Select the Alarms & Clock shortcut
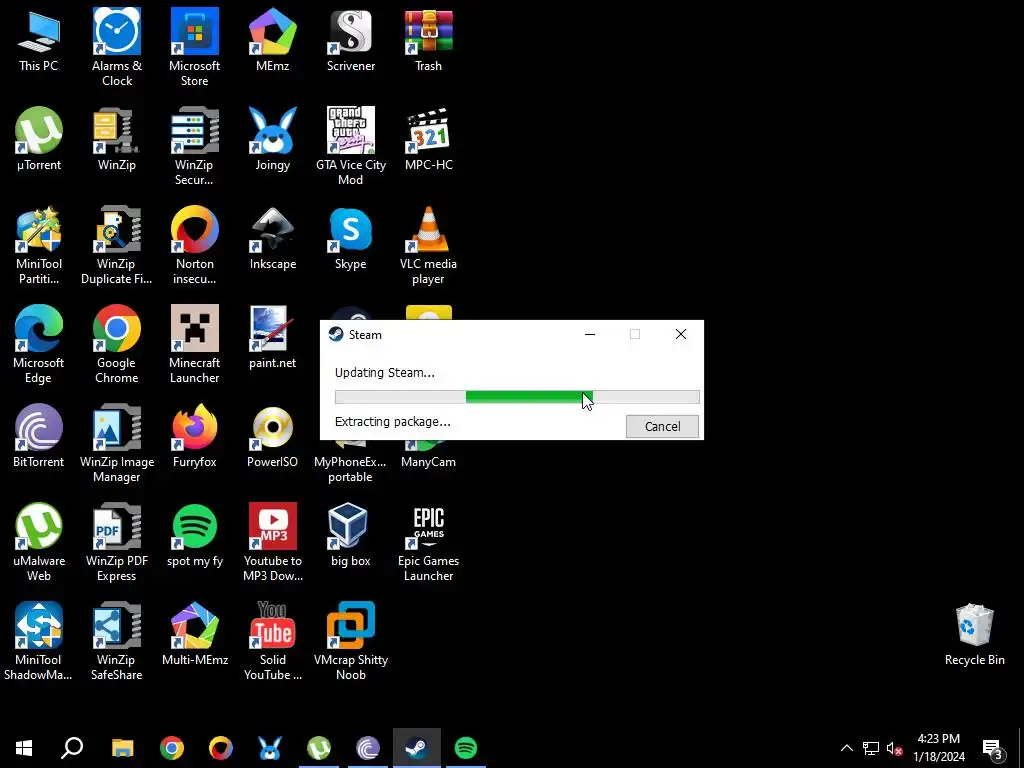Screen dimensions: 1024x768 (x=117, y=48)
